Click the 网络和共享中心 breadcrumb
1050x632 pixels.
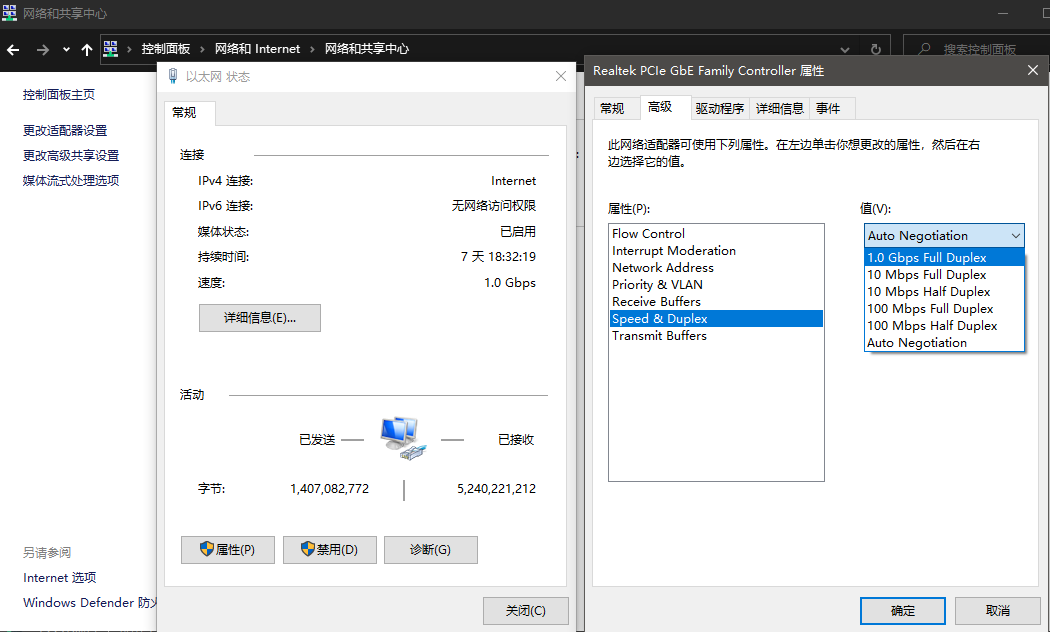(367, 49)
